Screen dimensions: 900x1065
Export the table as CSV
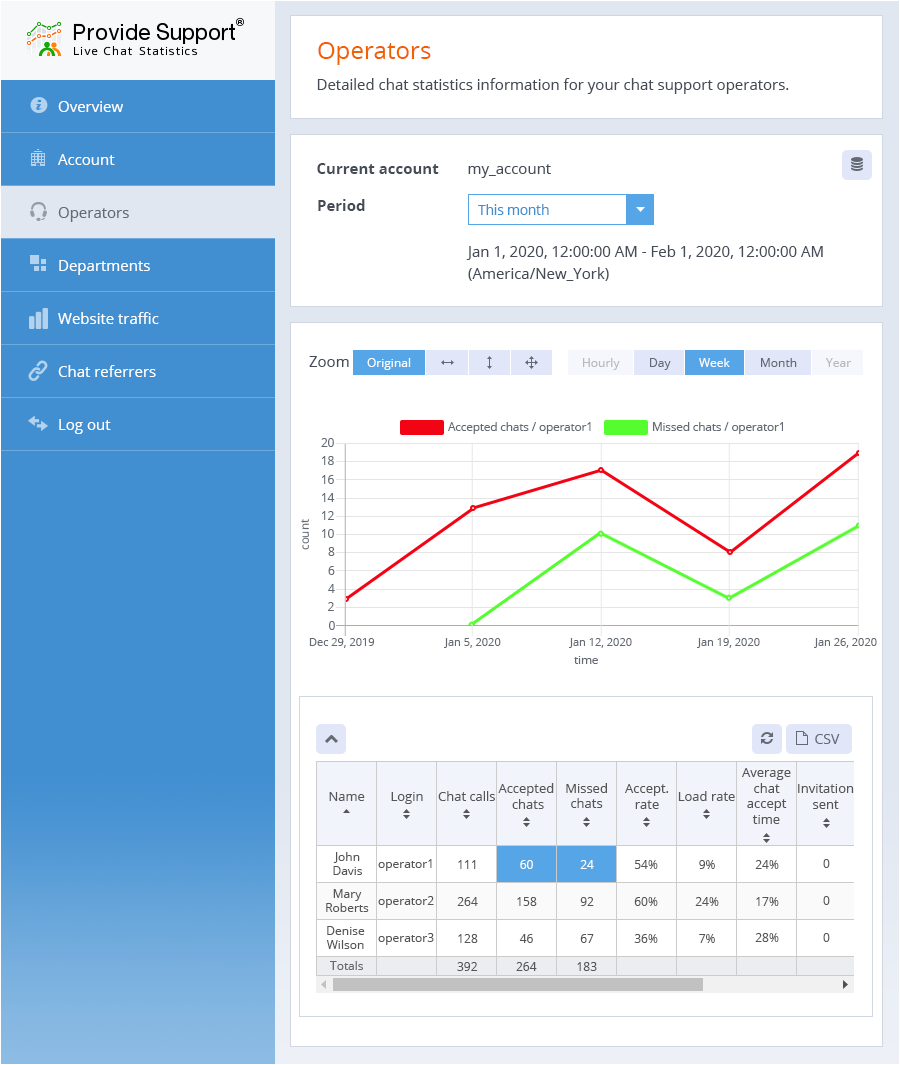pos(818,739)
